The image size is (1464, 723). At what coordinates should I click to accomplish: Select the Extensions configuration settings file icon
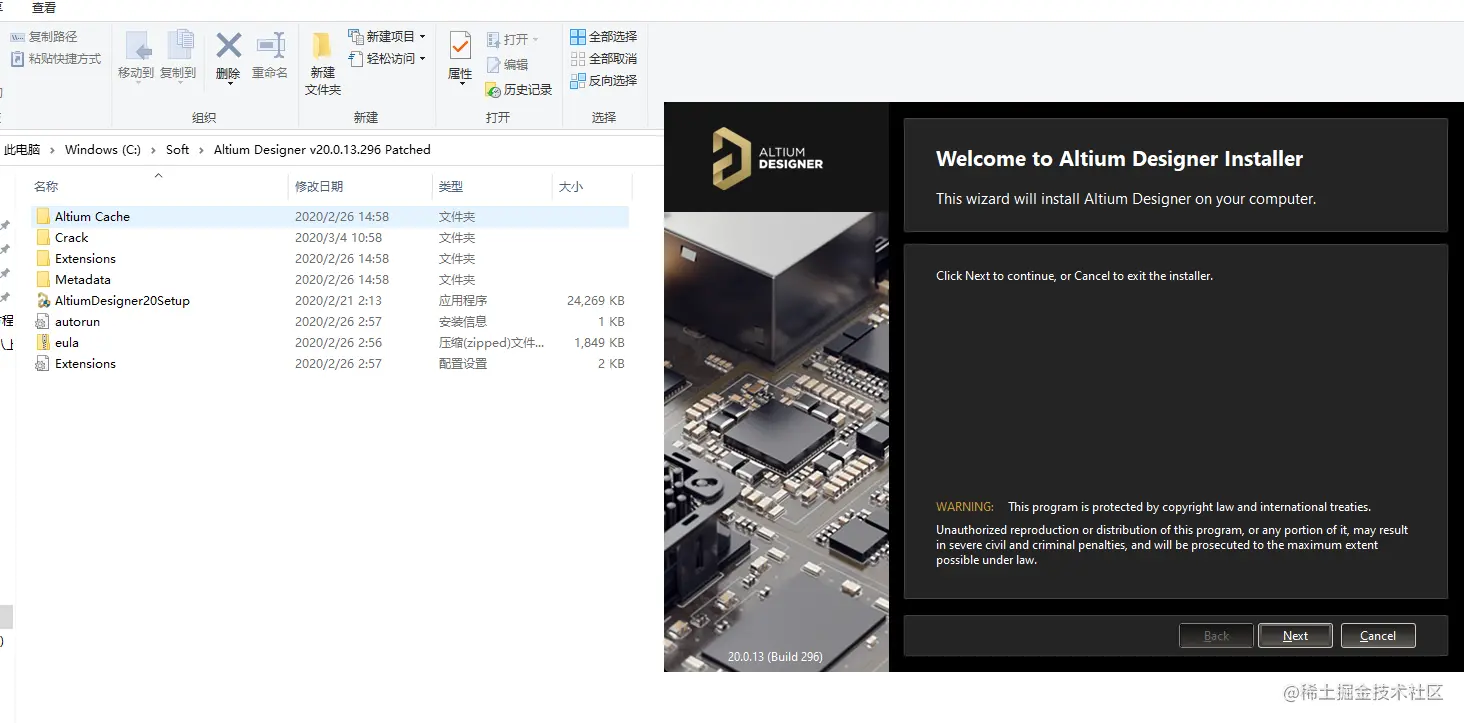pos(43,363)
